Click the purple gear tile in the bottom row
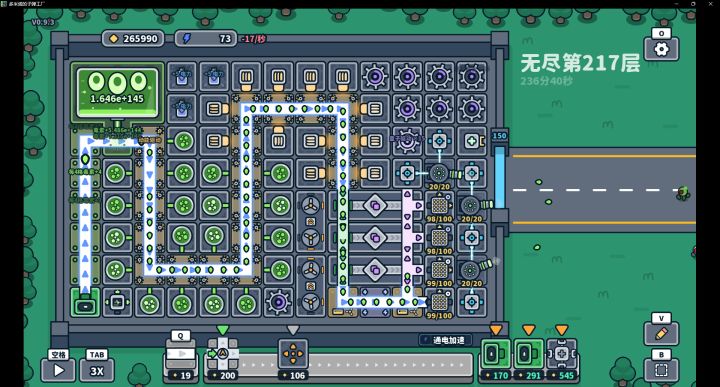This screenshot has height=387, width=720. [x=278, y=303]
